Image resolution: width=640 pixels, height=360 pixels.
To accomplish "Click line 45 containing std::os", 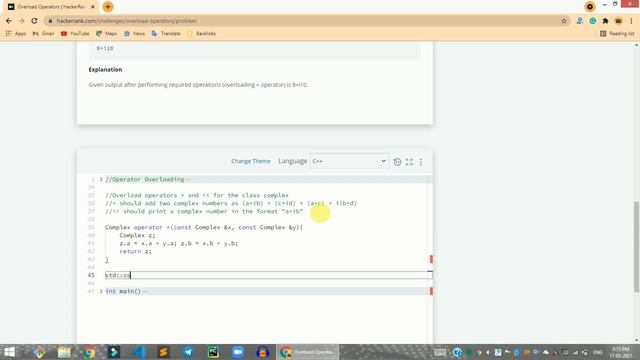I will pos(268,275).
